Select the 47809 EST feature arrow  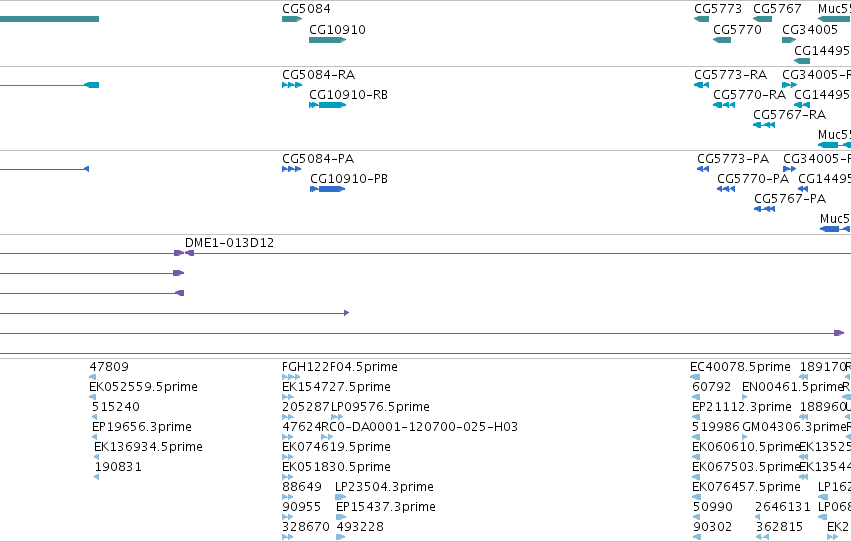point(92,377)
